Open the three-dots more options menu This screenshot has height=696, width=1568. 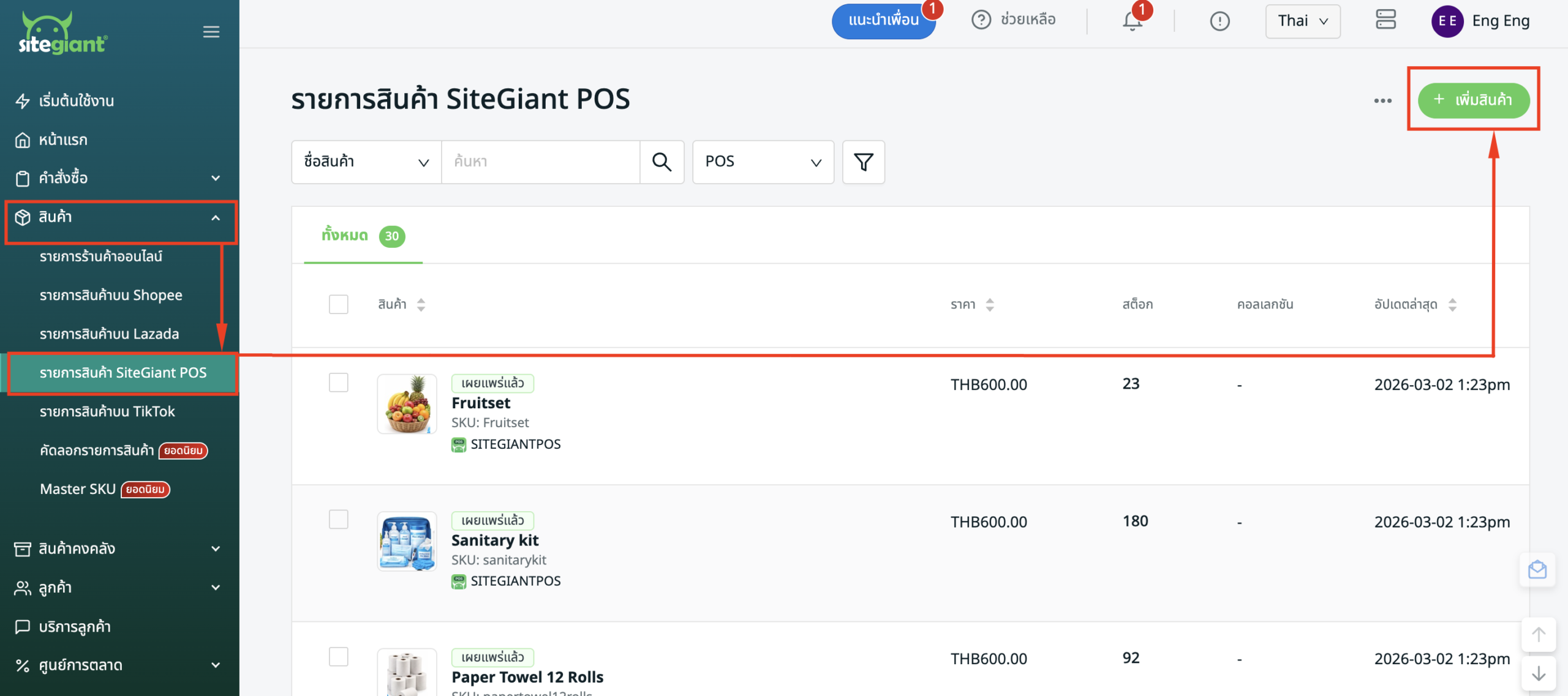pyautogui.click(x=1382, y=100)
